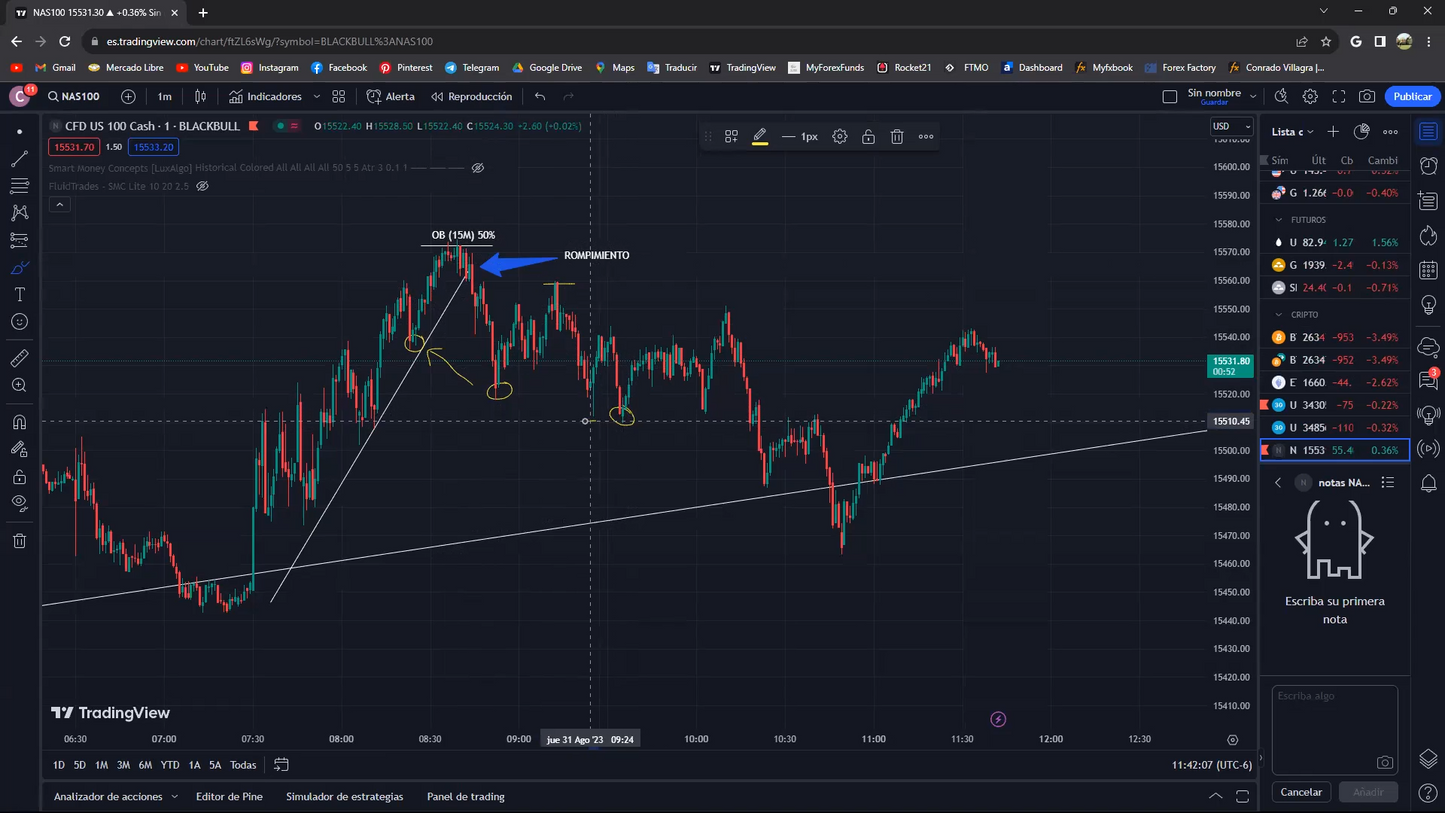Select the trend line drawing tool
The height and width of the screenshot is (813, 1445).
click(19, 159)
